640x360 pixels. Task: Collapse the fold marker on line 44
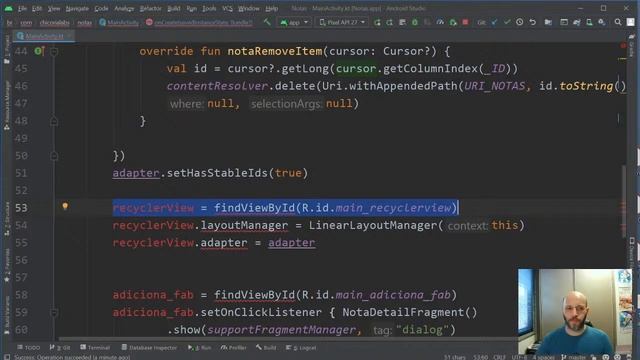pos(54,51)
